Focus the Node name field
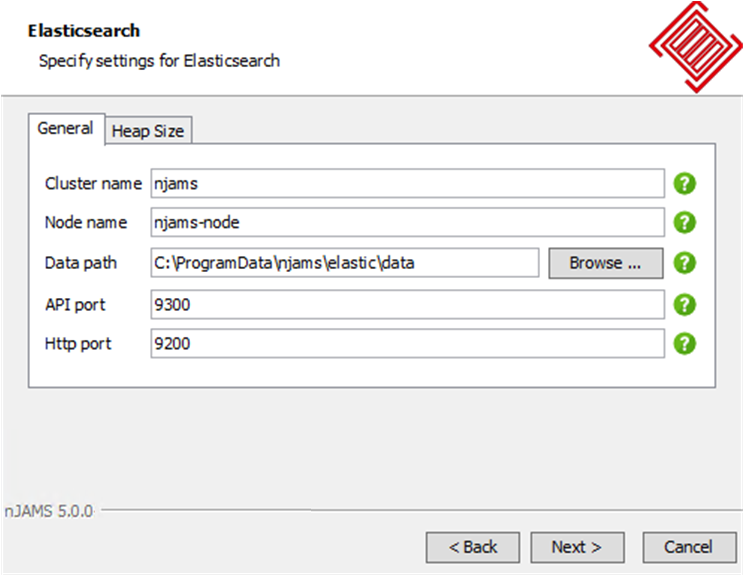Screen dimensions: 744x576 (x=407, y=223)
